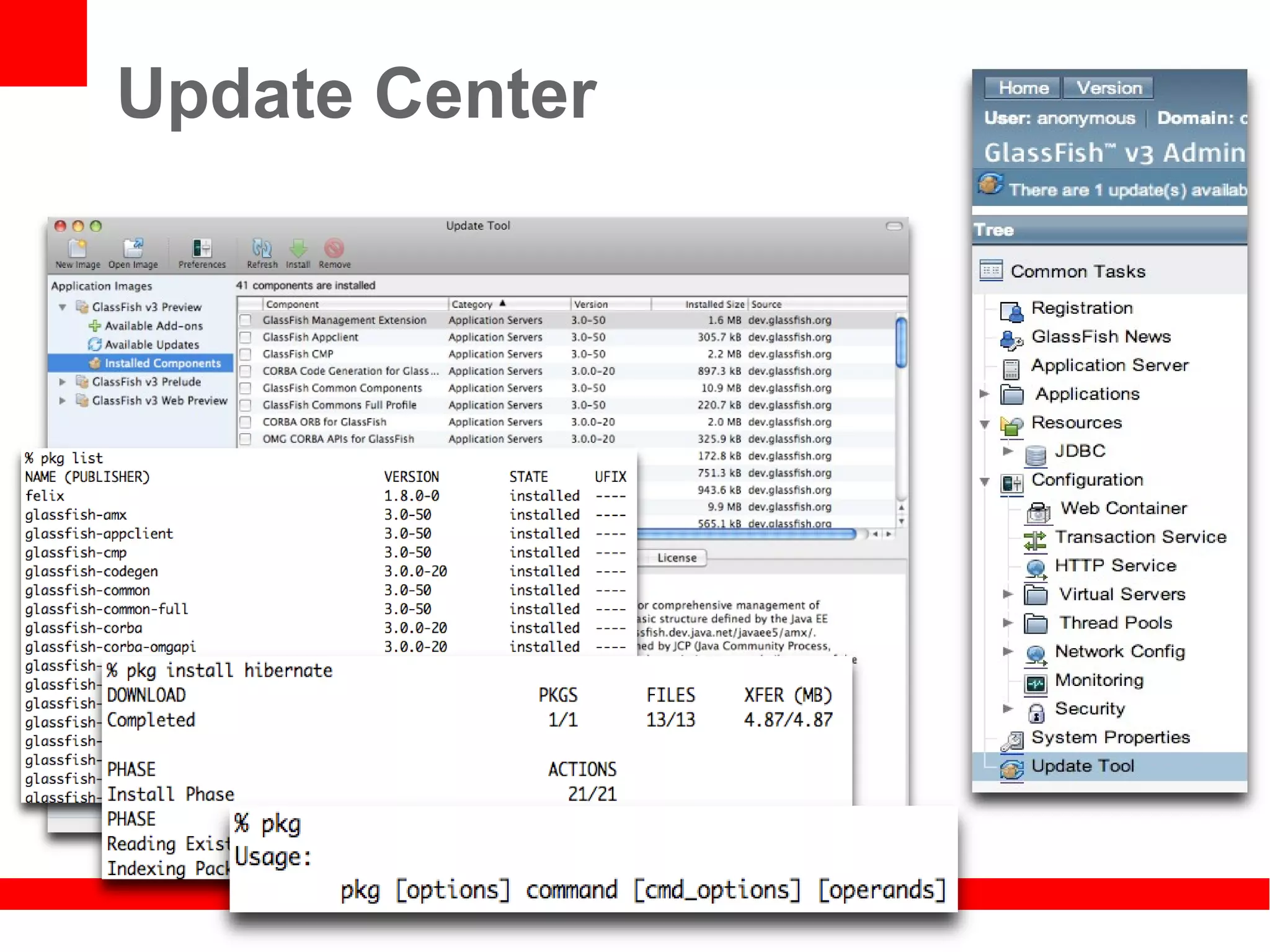This screenshot has width=1270, height=952.
Task: Click the Web Container icon
Action: point(1037,512)
